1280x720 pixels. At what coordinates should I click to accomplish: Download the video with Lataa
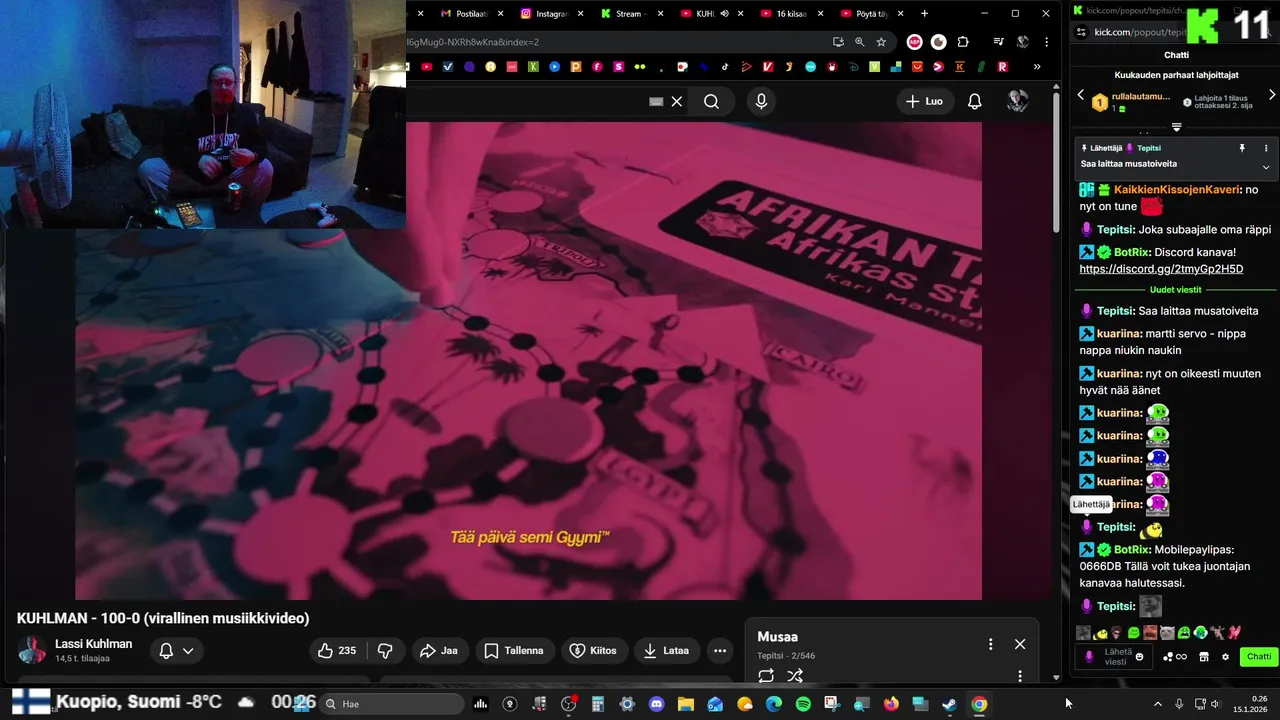666,650
